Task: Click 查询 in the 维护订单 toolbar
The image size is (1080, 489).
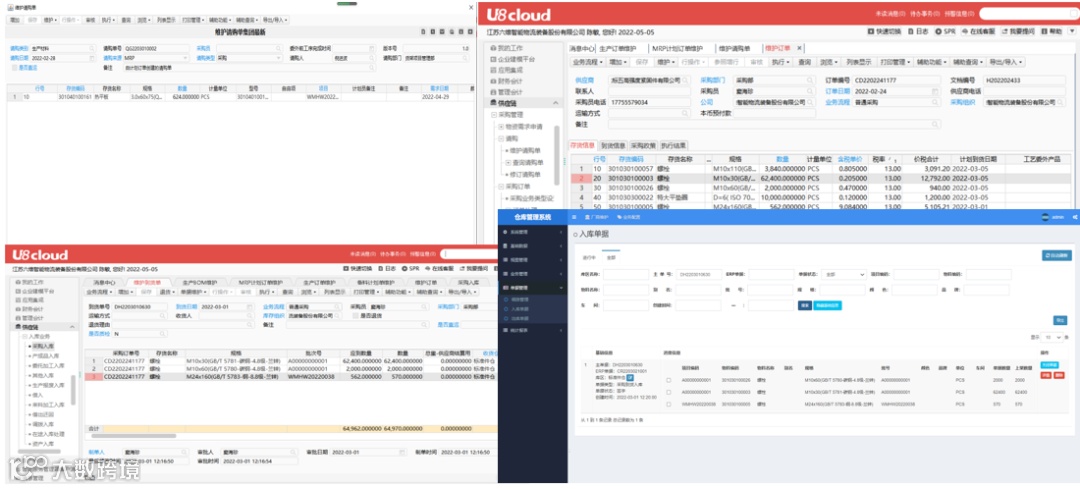Action: pyautogui.click(x=804, y=62)
